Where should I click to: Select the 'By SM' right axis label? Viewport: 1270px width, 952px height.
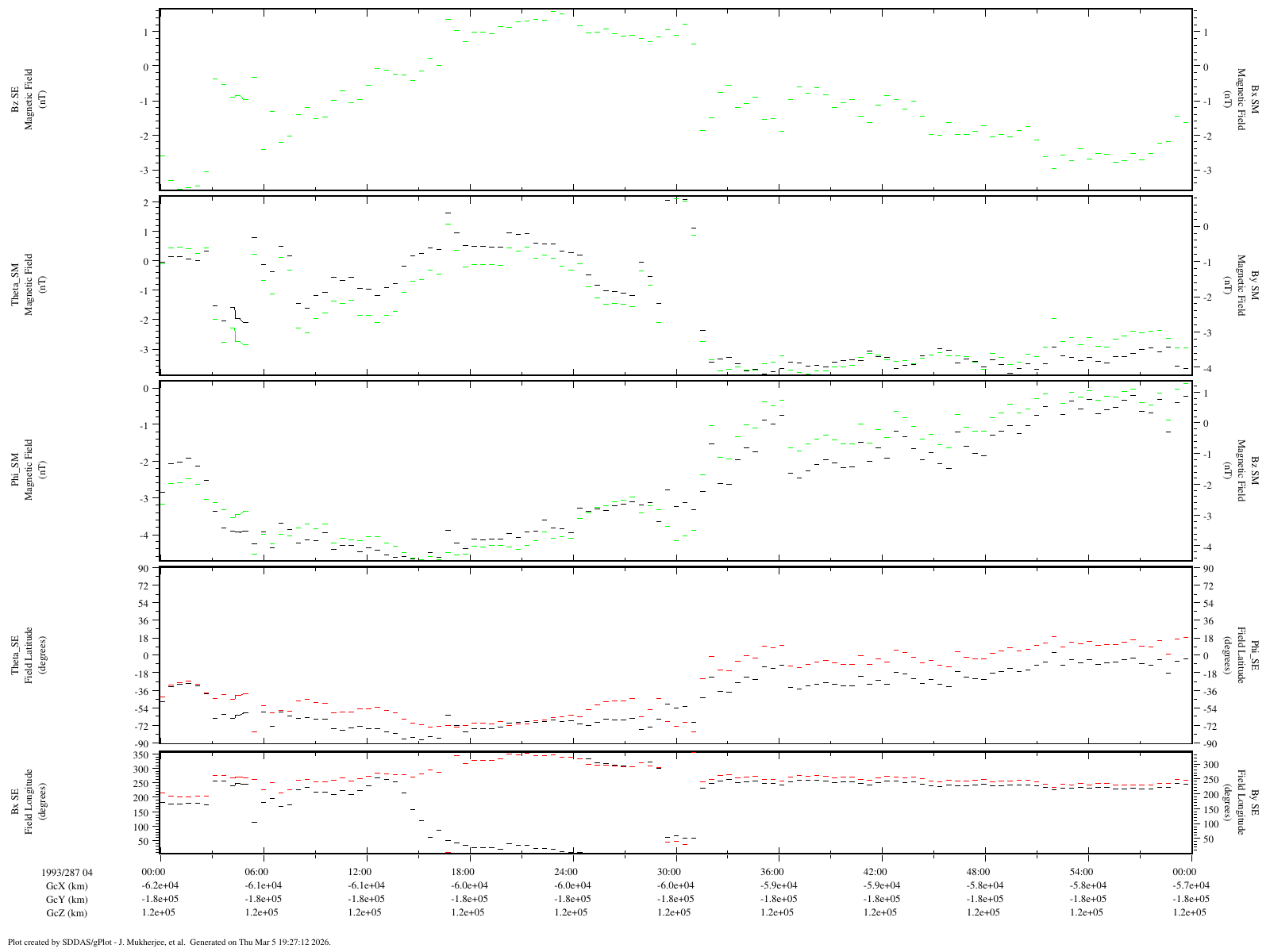tap(1255, 285)
